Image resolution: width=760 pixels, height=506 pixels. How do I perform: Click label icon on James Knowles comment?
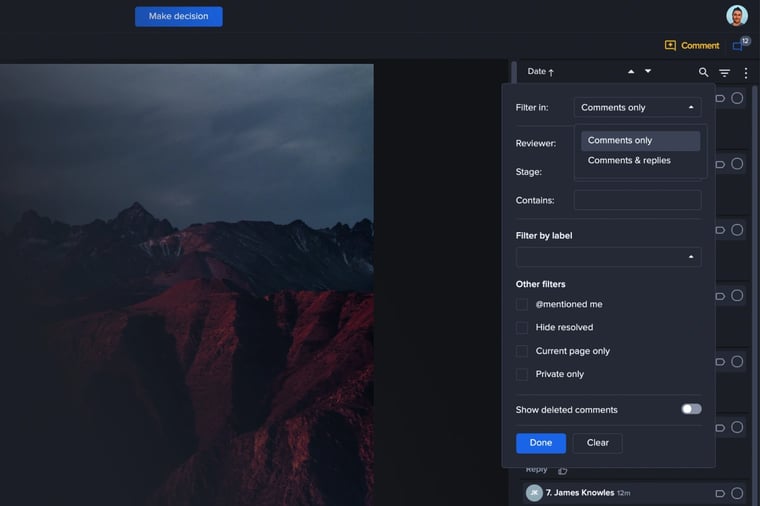(x=720, y=493)
